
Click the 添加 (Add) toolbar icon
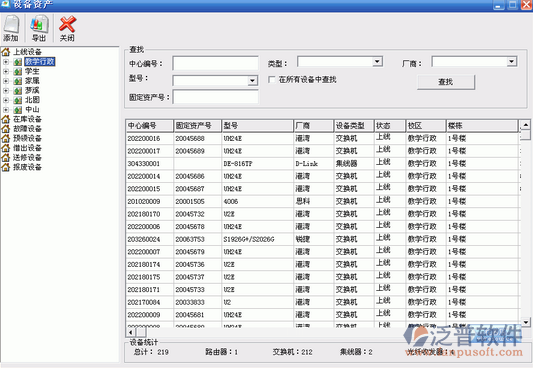11,24
